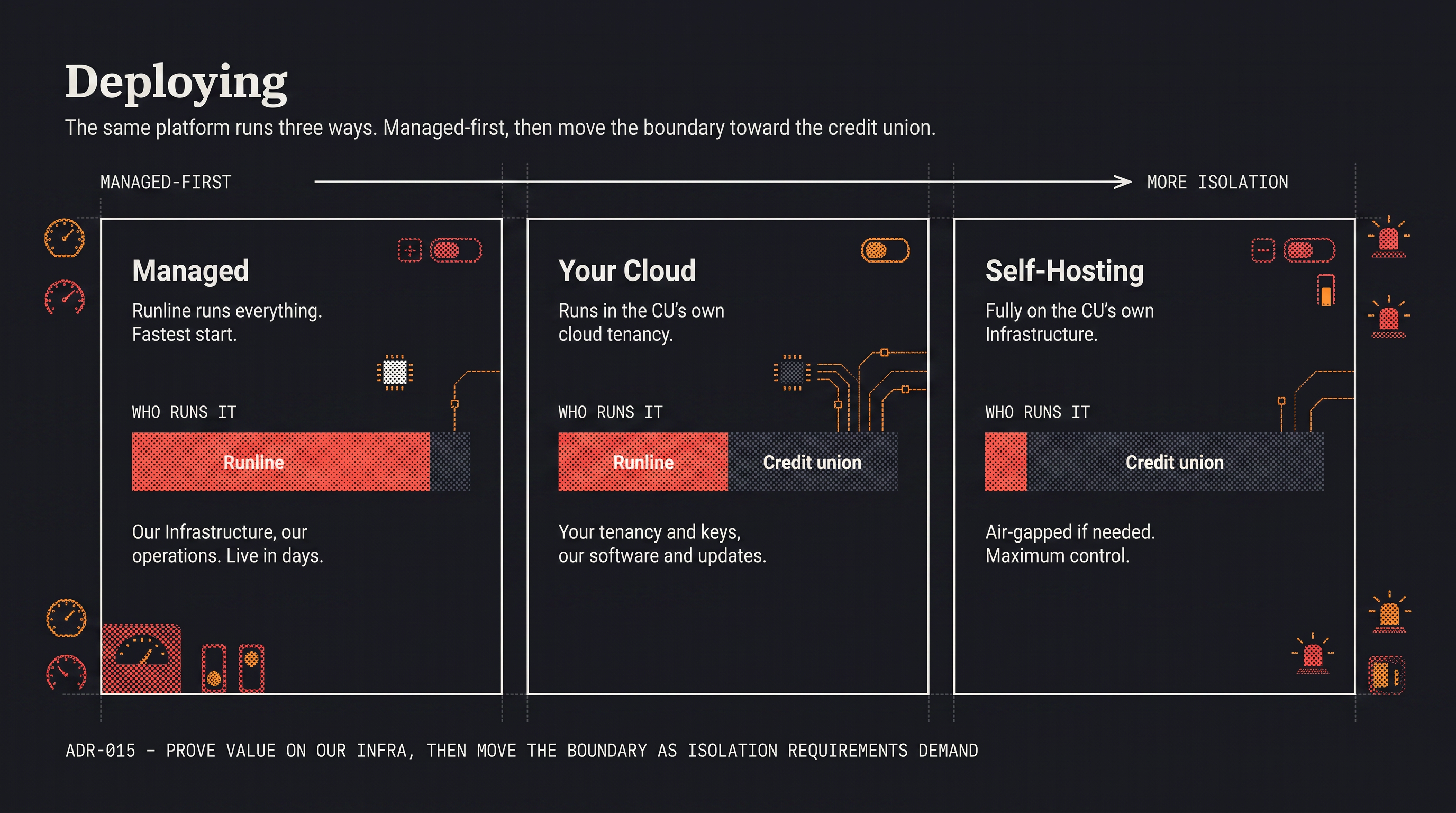Click the white chip icon in the Managed card
The height and width of the screenshot is (813, 1456).
point(395,372)
